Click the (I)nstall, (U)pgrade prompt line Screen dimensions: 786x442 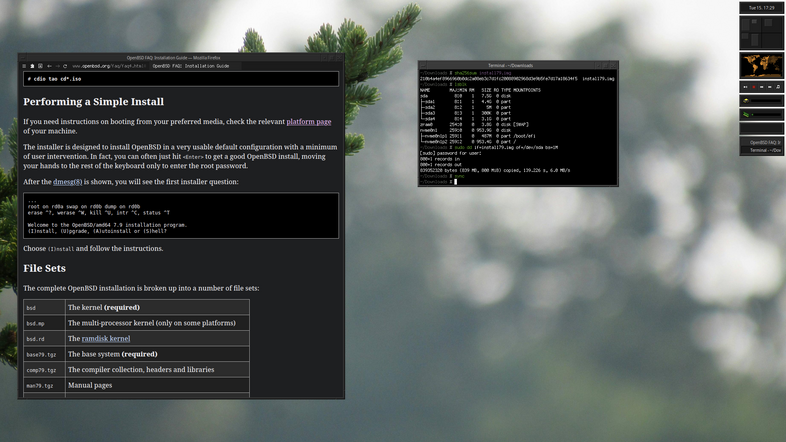pos(97,232)
